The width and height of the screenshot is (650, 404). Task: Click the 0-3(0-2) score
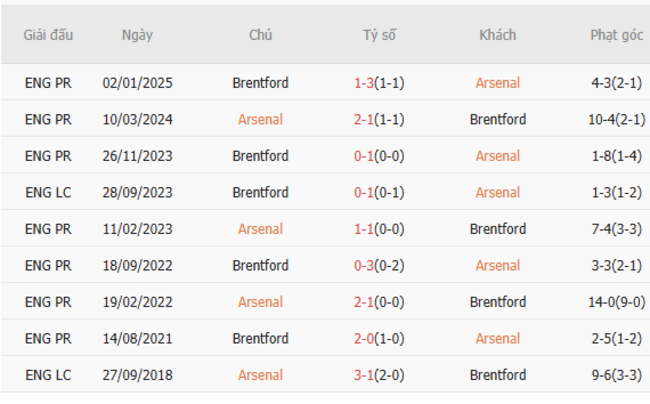point(379,266)
